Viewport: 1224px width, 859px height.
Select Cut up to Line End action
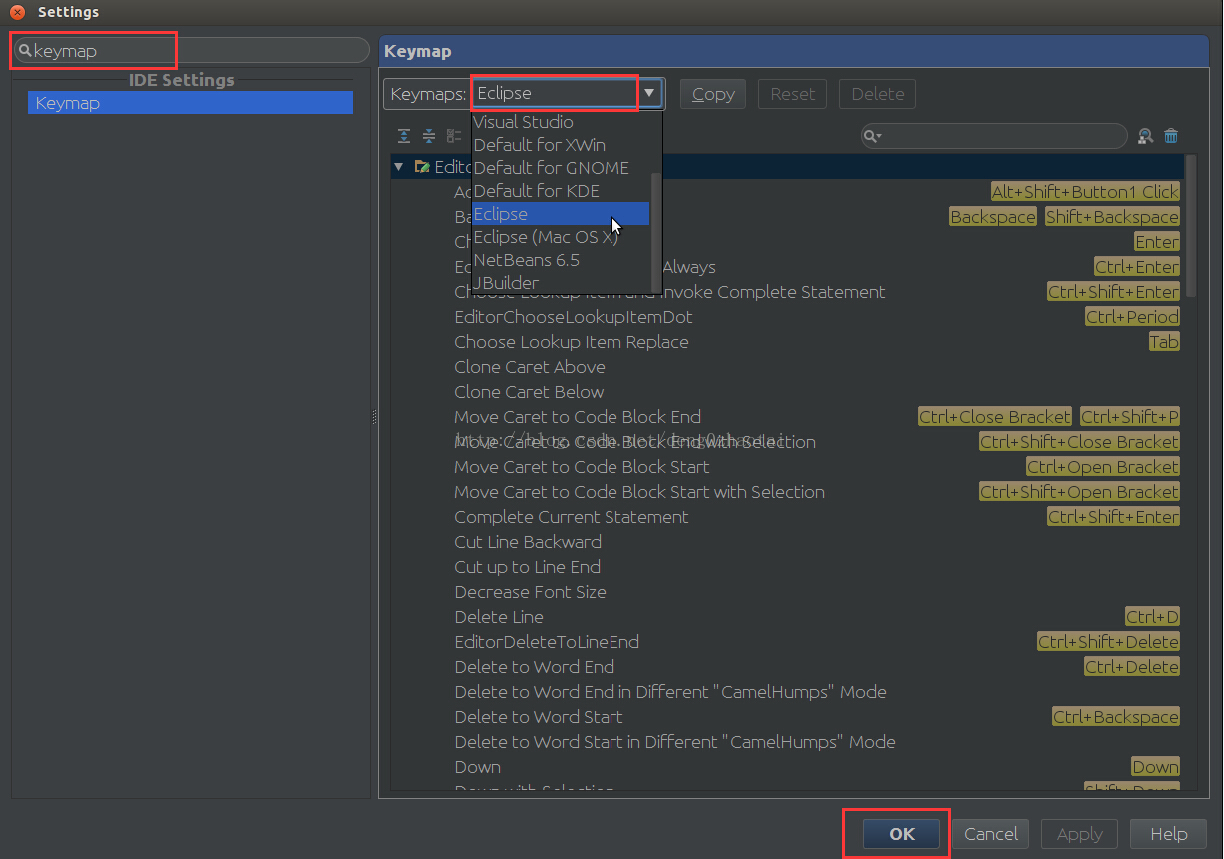pyautogui.click(x=527, y=567)
